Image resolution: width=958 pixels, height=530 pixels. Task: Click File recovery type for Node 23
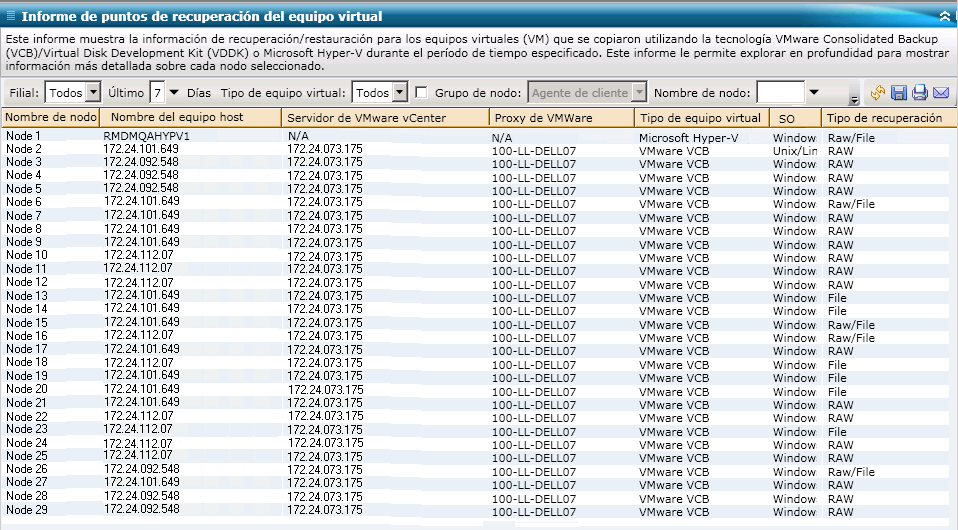point(837,432)
